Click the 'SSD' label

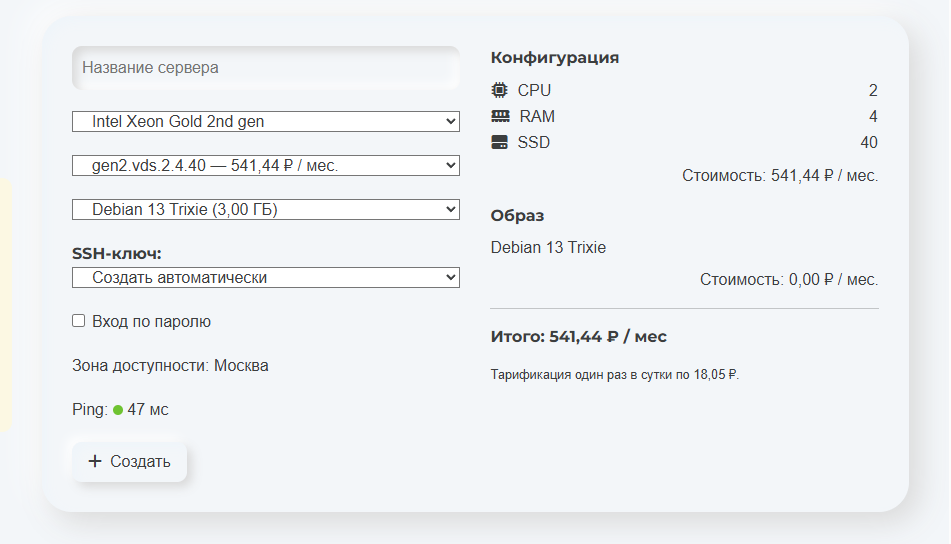point(534,143)
